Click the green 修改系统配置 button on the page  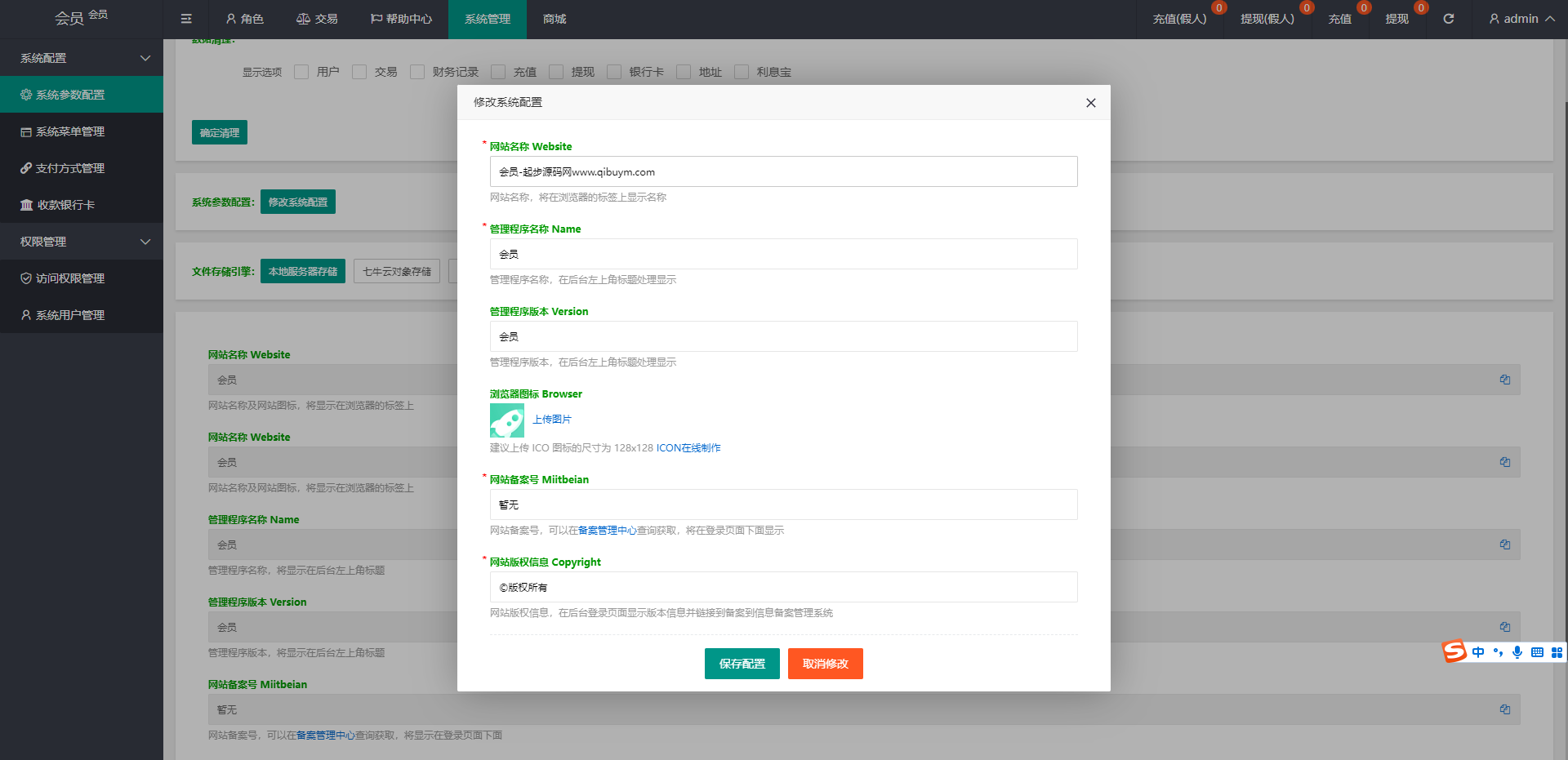(x=298, y=202)
